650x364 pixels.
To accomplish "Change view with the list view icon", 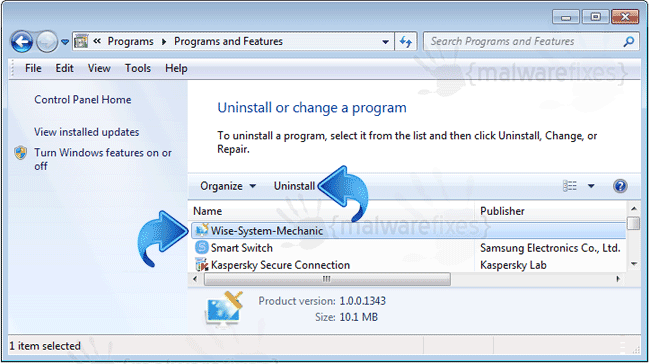I will click(570, 186).
